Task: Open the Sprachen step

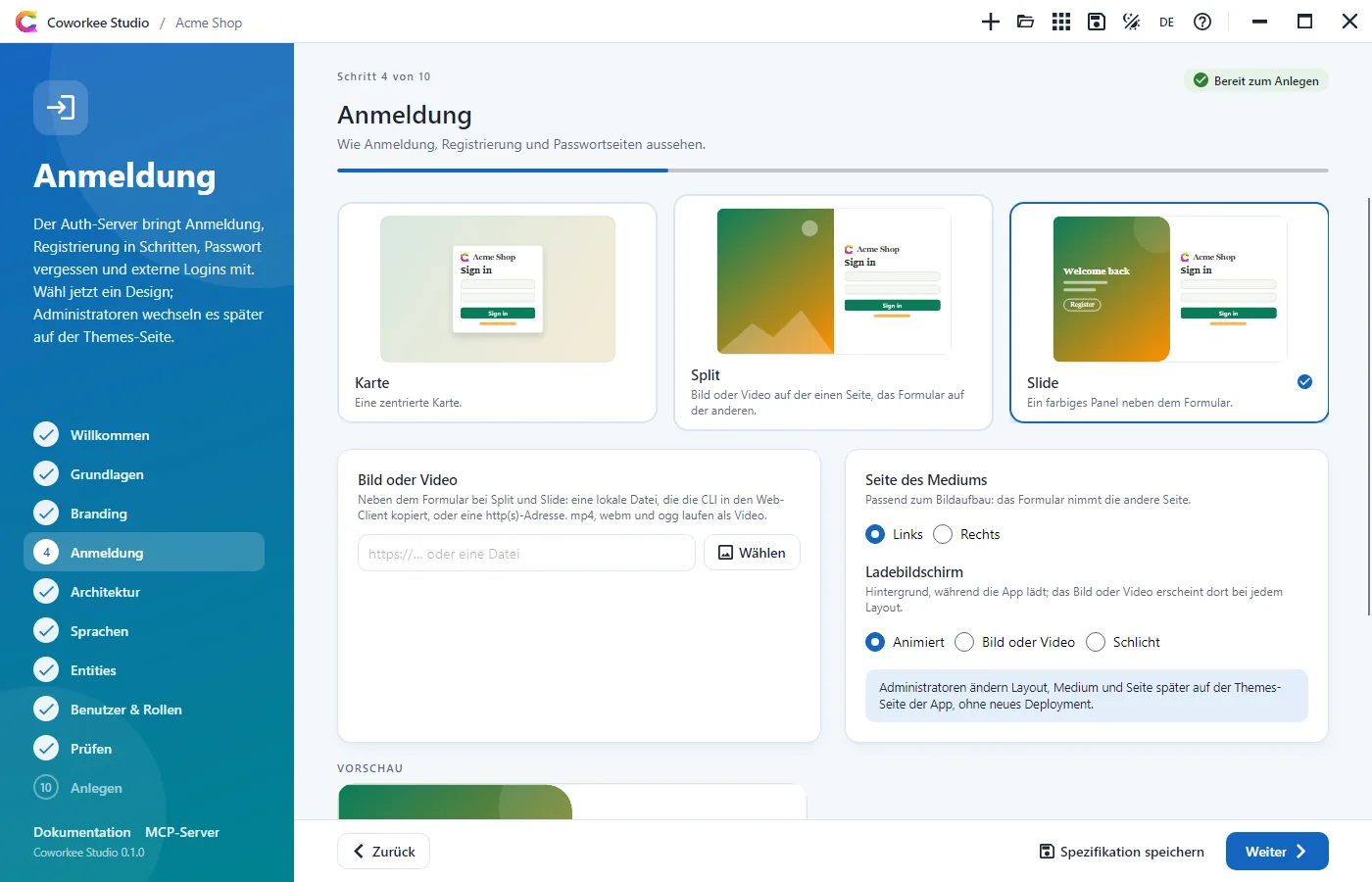Action: 144,630
